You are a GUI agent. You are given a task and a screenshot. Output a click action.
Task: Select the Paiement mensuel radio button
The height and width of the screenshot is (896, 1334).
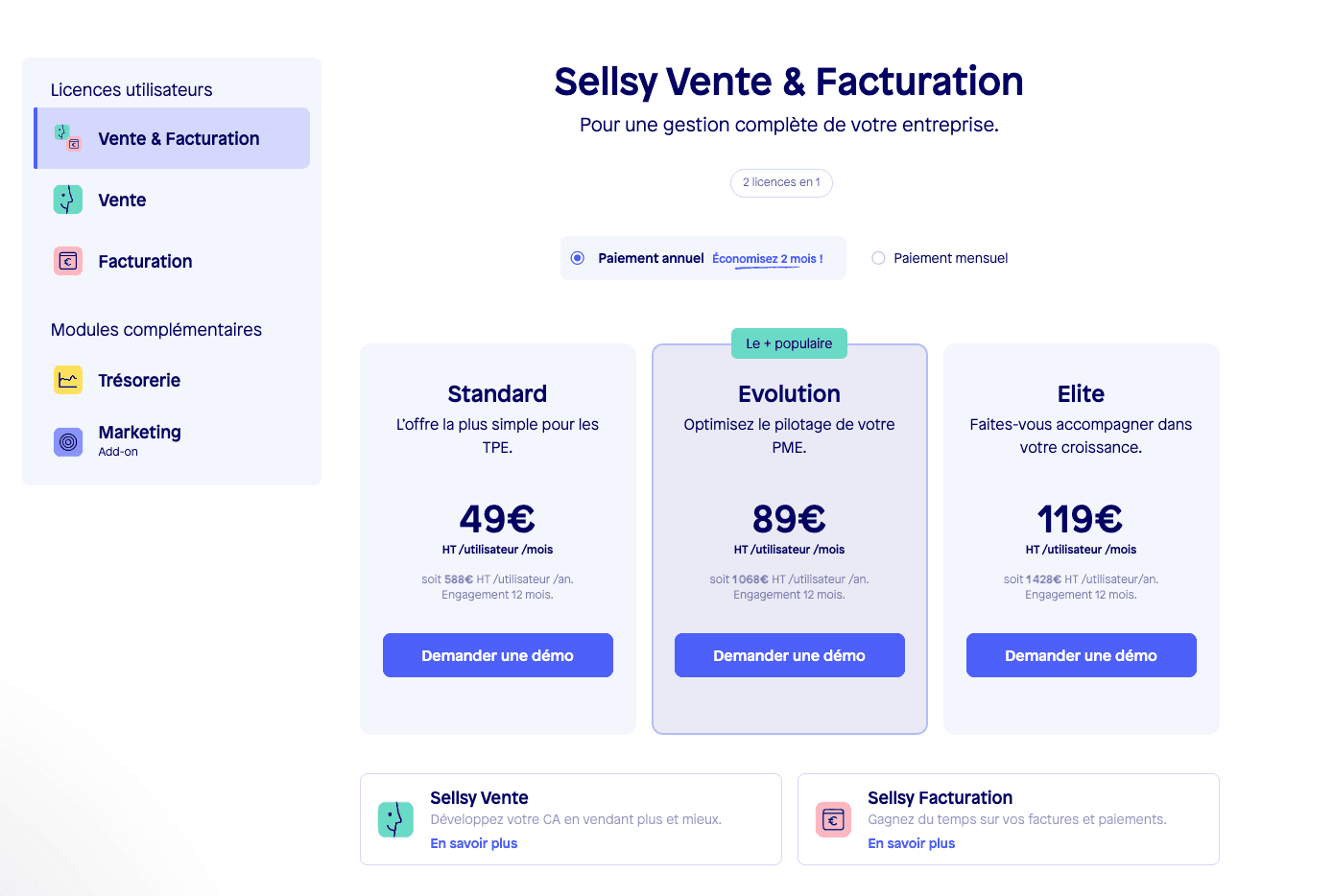877,257
